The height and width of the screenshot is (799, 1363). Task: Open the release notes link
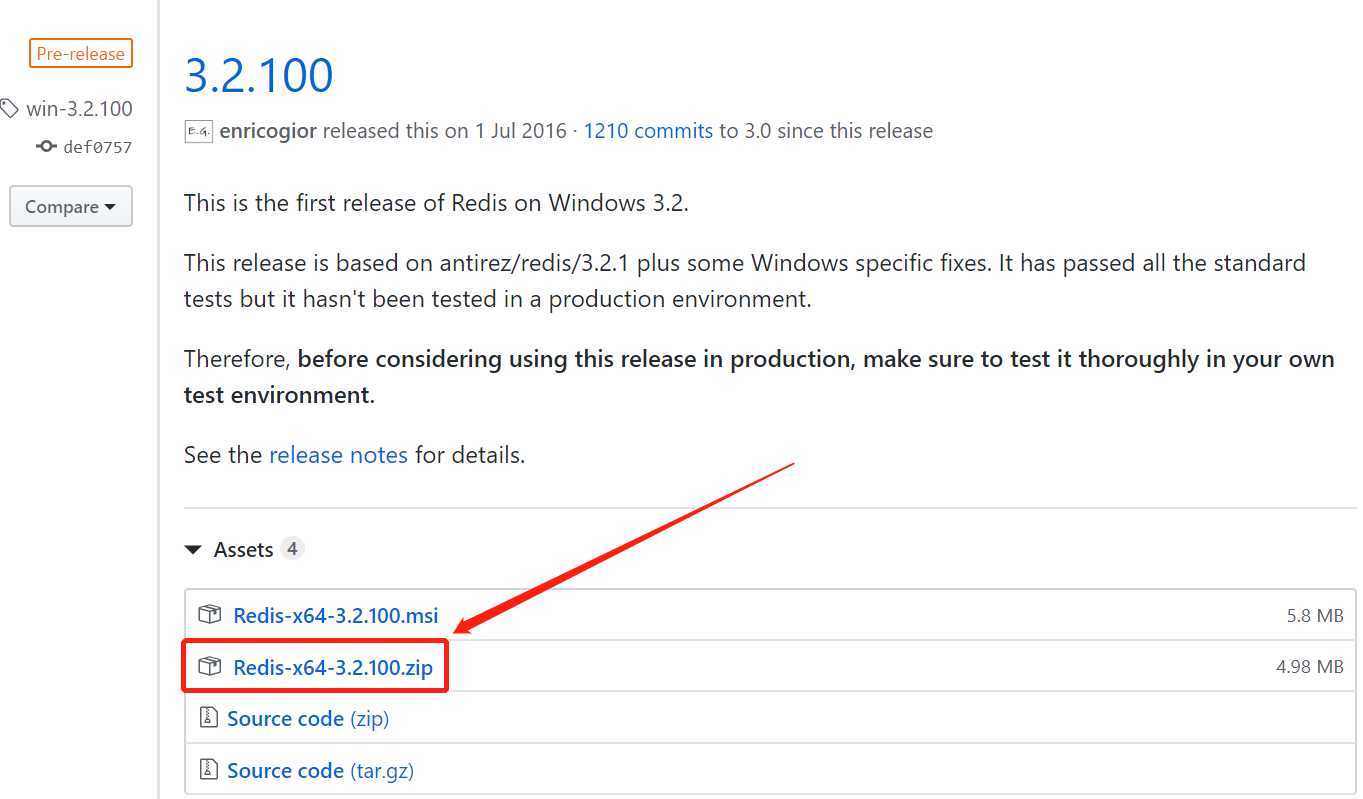pos(338,455)
